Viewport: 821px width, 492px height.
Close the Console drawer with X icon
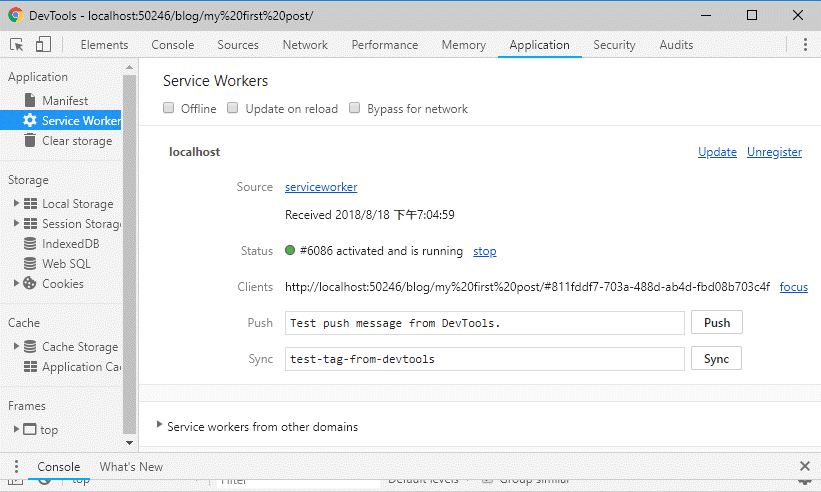(805, 466)
